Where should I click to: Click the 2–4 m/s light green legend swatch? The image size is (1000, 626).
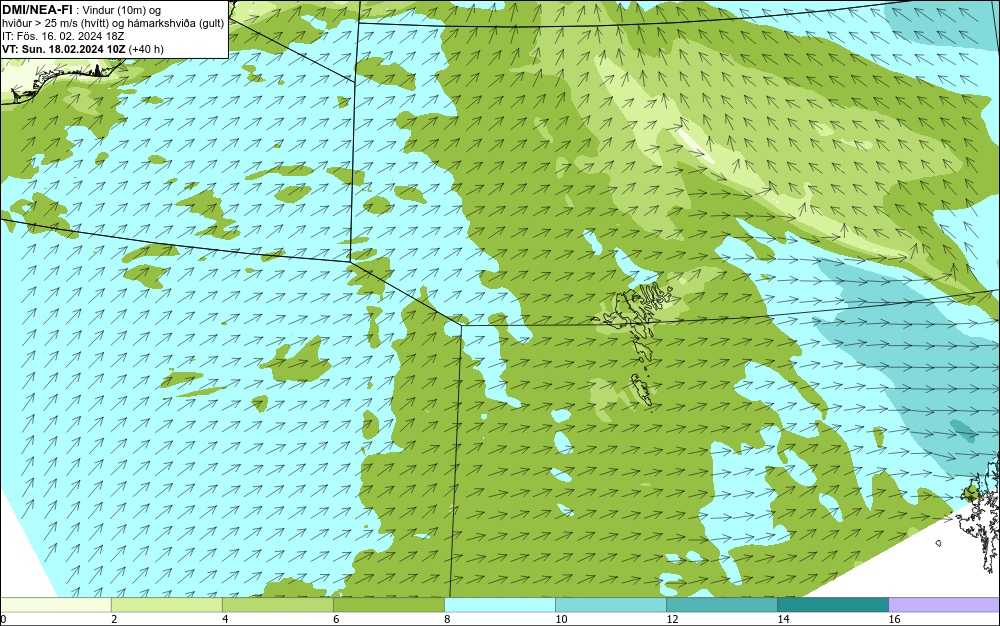[x=166, y=605]
